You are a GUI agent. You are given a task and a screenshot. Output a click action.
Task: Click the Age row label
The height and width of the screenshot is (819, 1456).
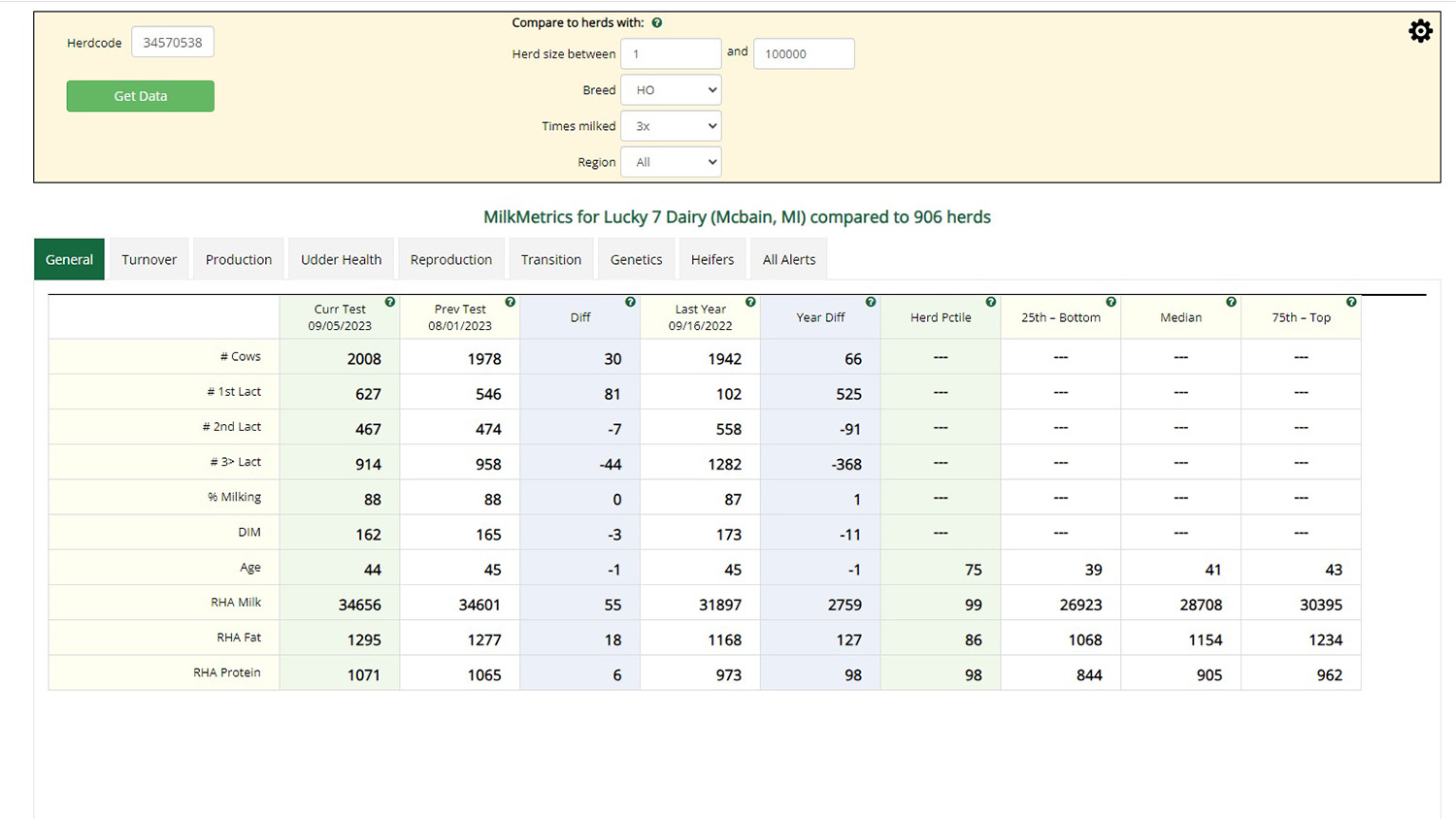click(x=250, y=568)
